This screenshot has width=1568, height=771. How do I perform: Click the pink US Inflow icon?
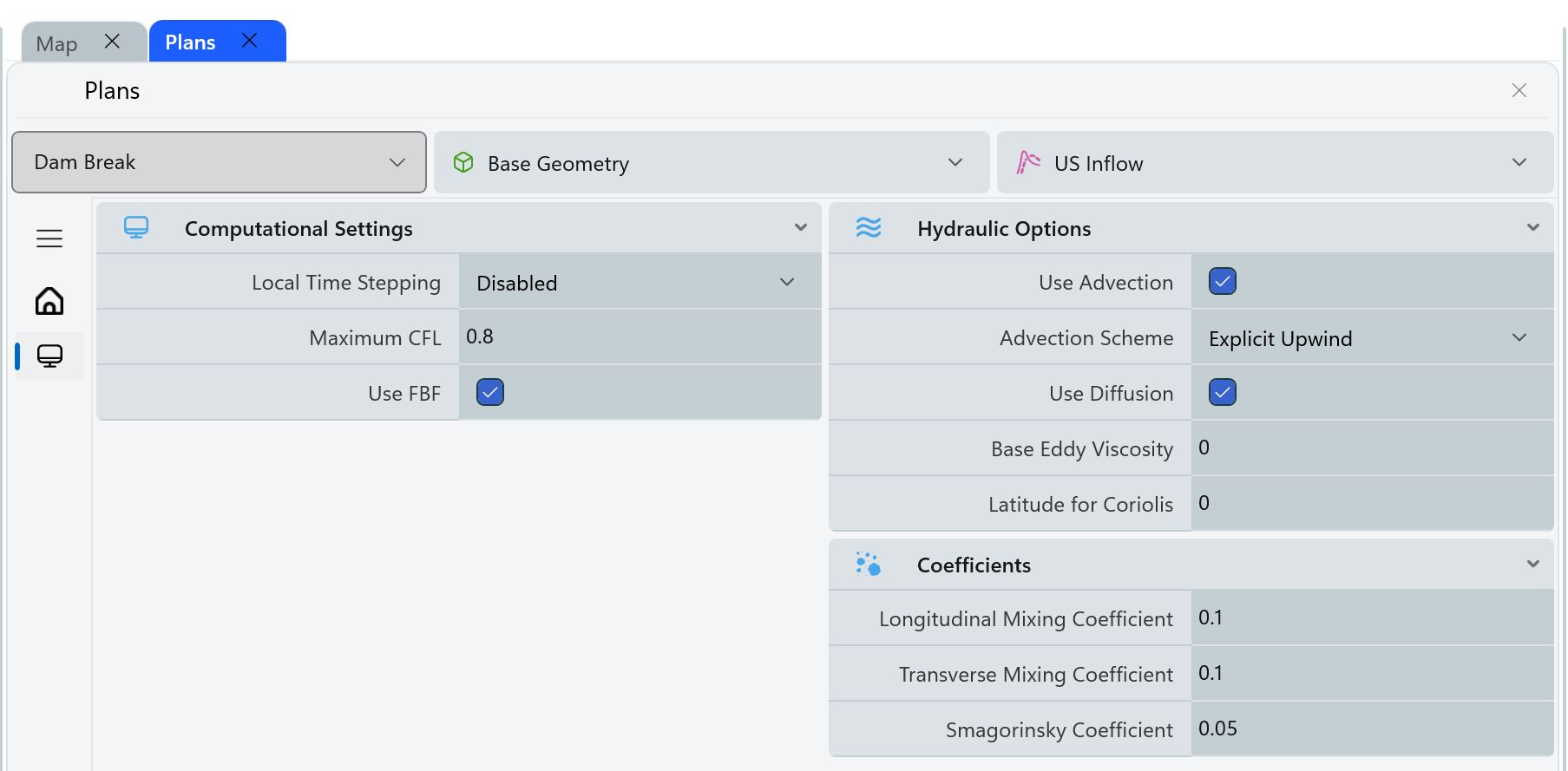pos(1028,163)
